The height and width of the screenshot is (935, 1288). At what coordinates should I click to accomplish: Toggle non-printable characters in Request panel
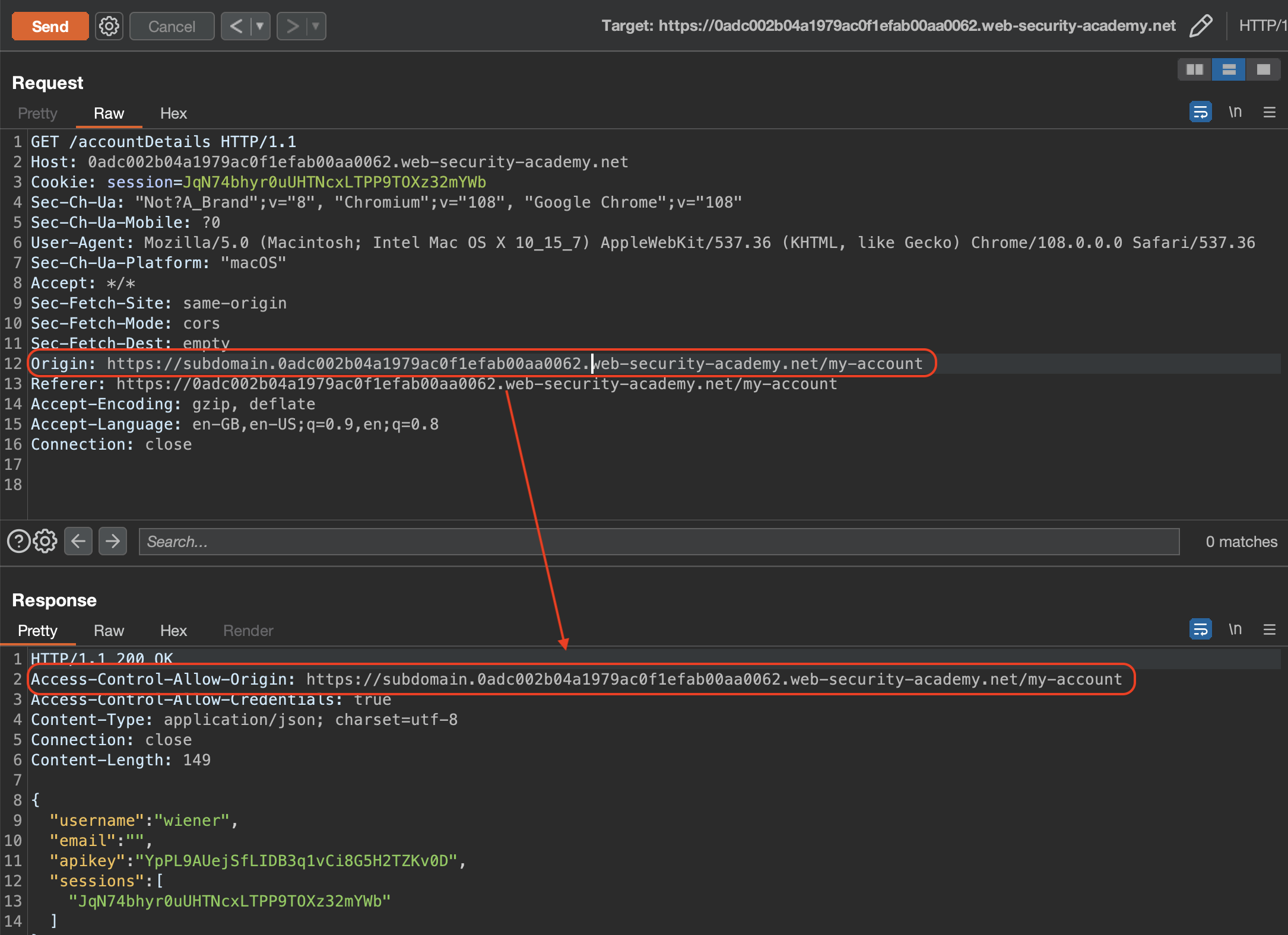(x=1235, y=112)
